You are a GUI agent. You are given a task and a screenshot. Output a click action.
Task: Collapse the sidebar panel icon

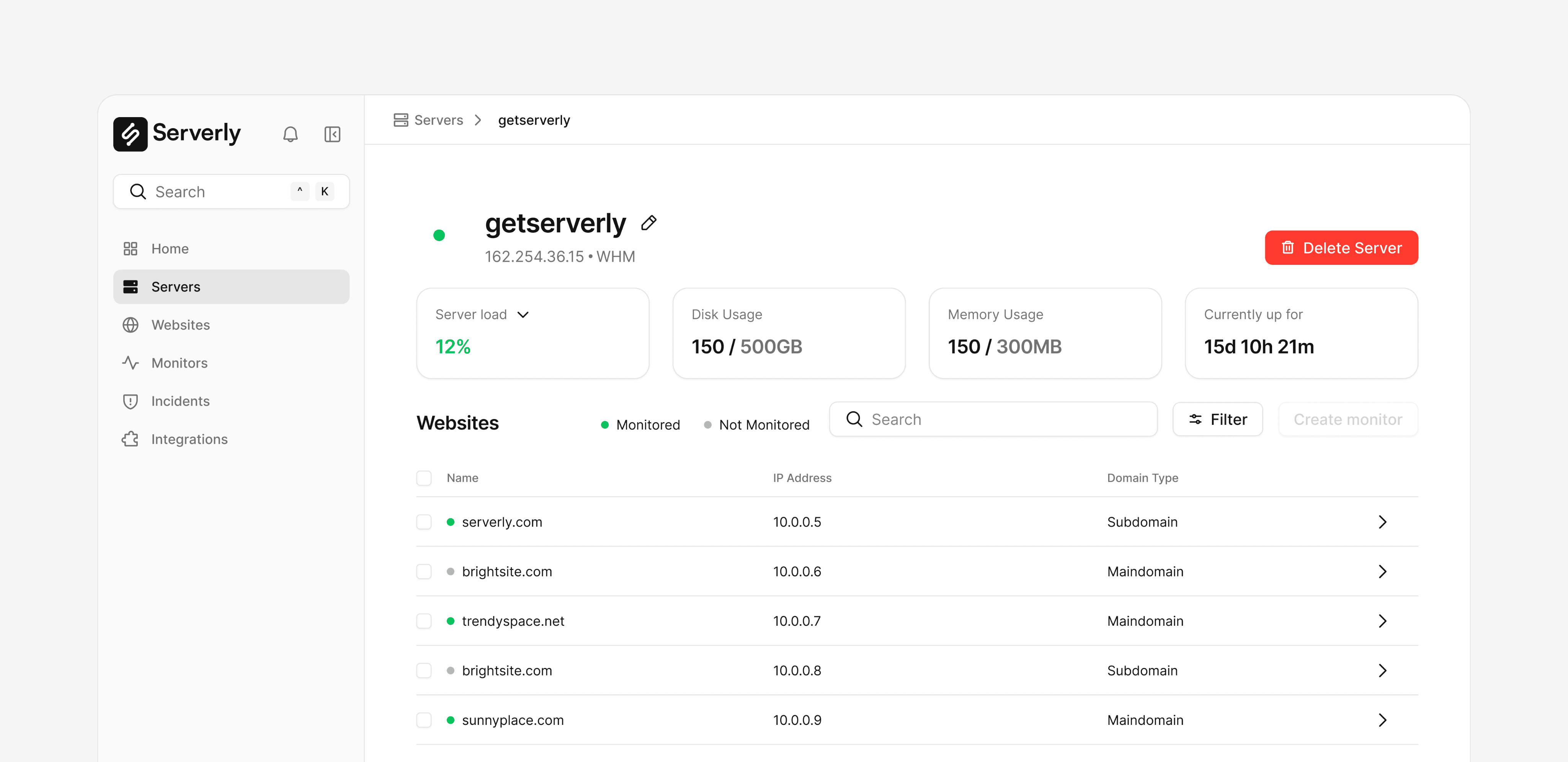click(x=332, y=134)
